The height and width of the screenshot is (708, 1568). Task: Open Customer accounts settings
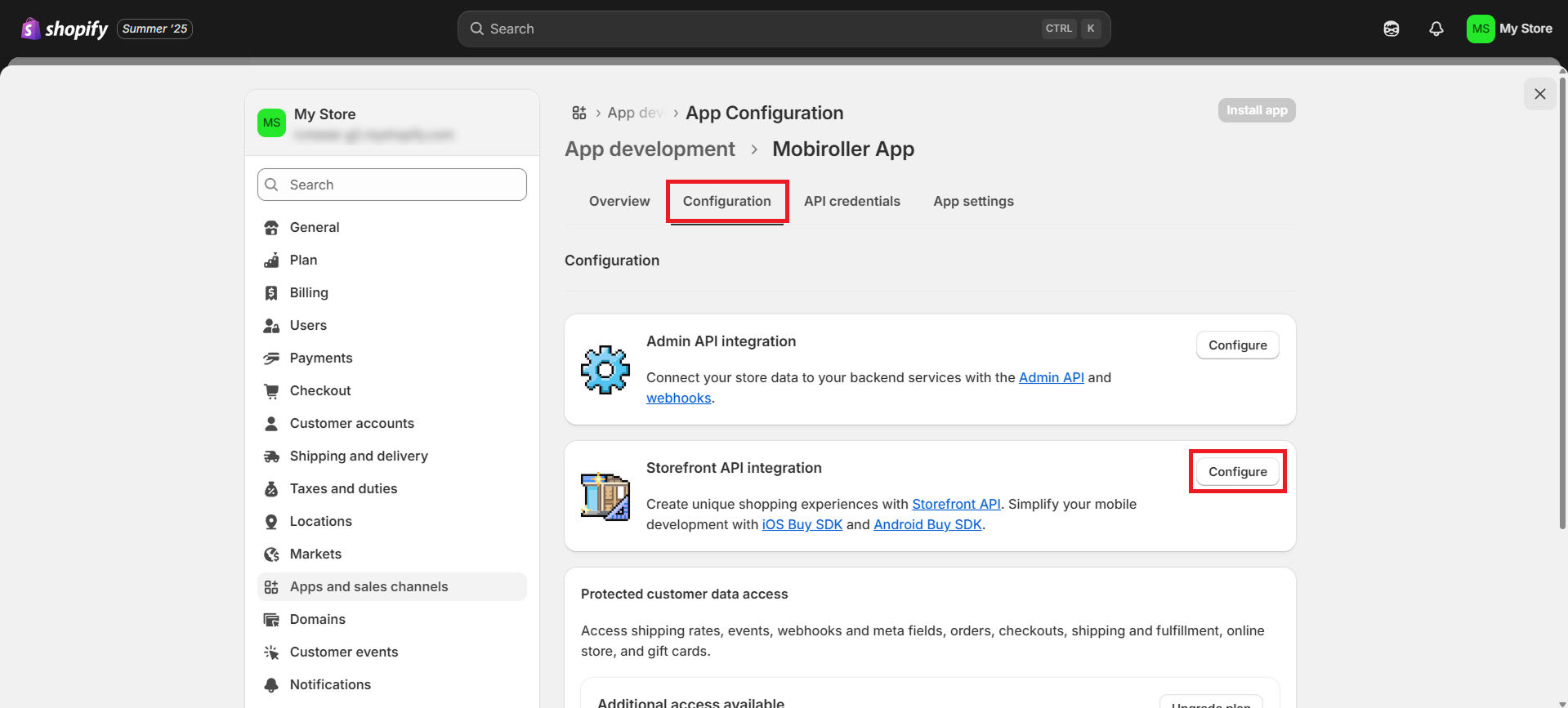click(392, 423)
